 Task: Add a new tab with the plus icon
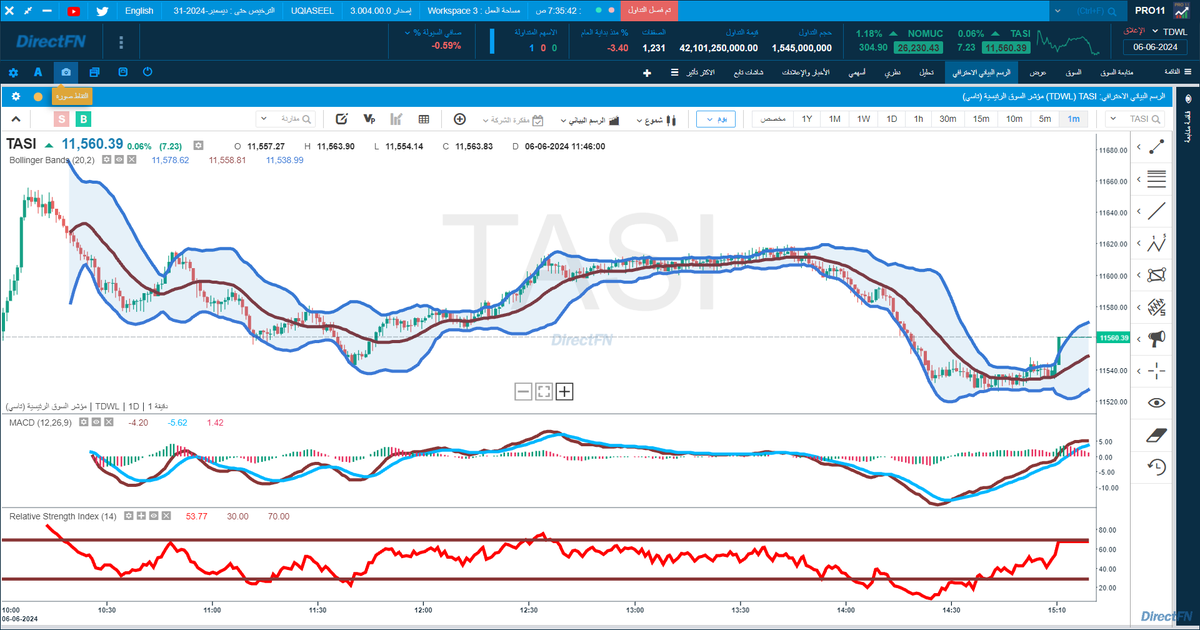pyautogui.click(x=647, y=73)
